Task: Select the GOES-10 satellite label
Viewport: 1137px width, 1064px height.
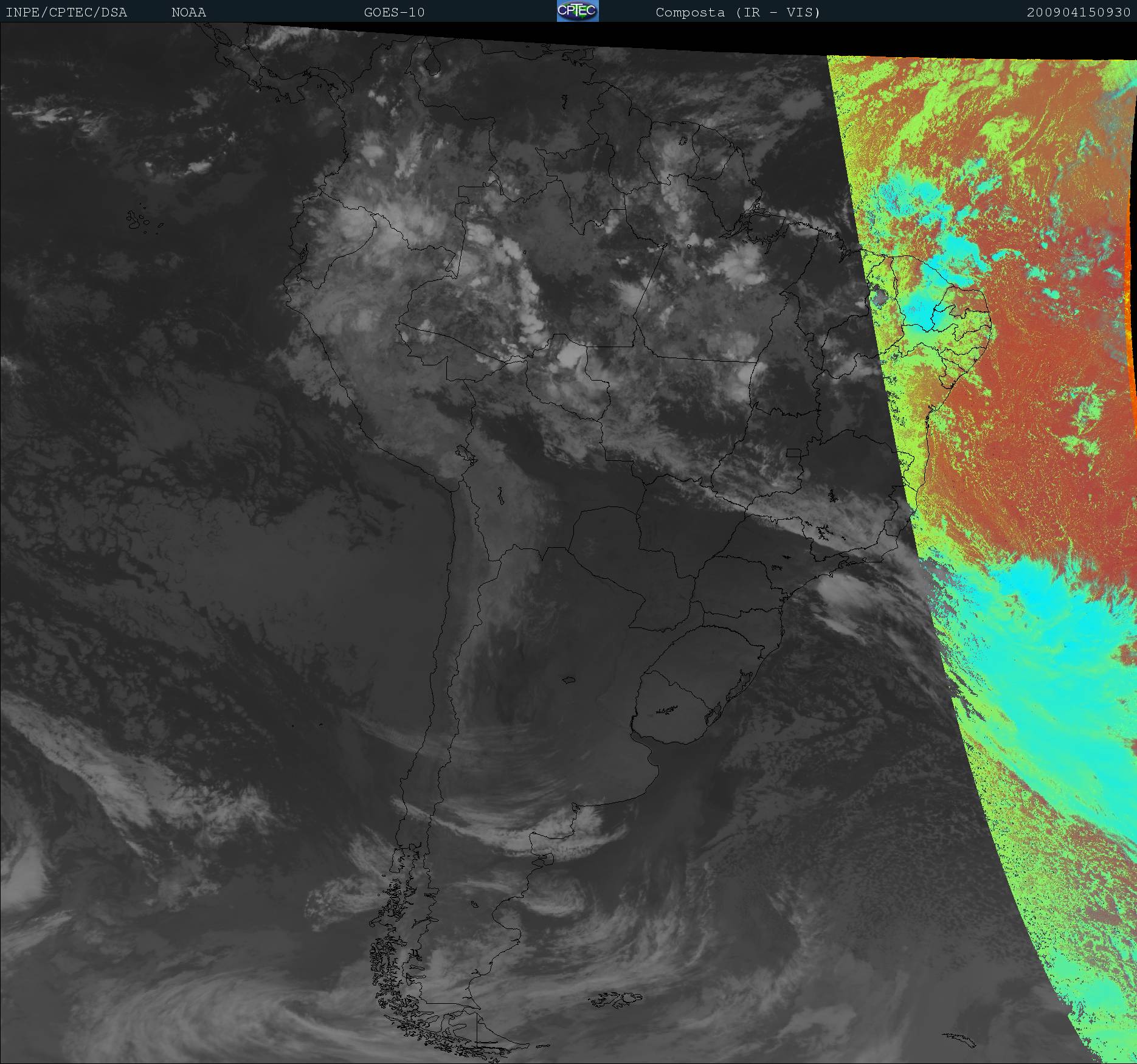Action: click(x=394, y=12)
